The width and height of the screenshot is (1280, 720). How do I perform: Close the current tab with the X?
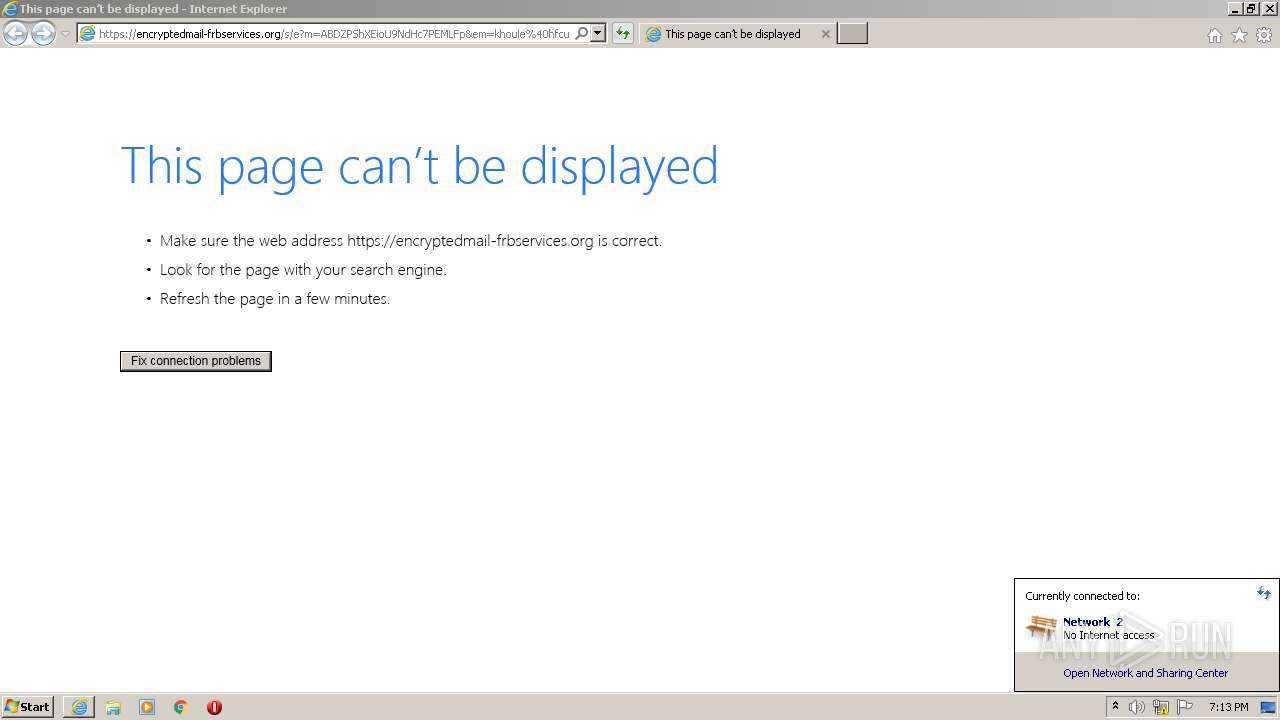point(825,34)
